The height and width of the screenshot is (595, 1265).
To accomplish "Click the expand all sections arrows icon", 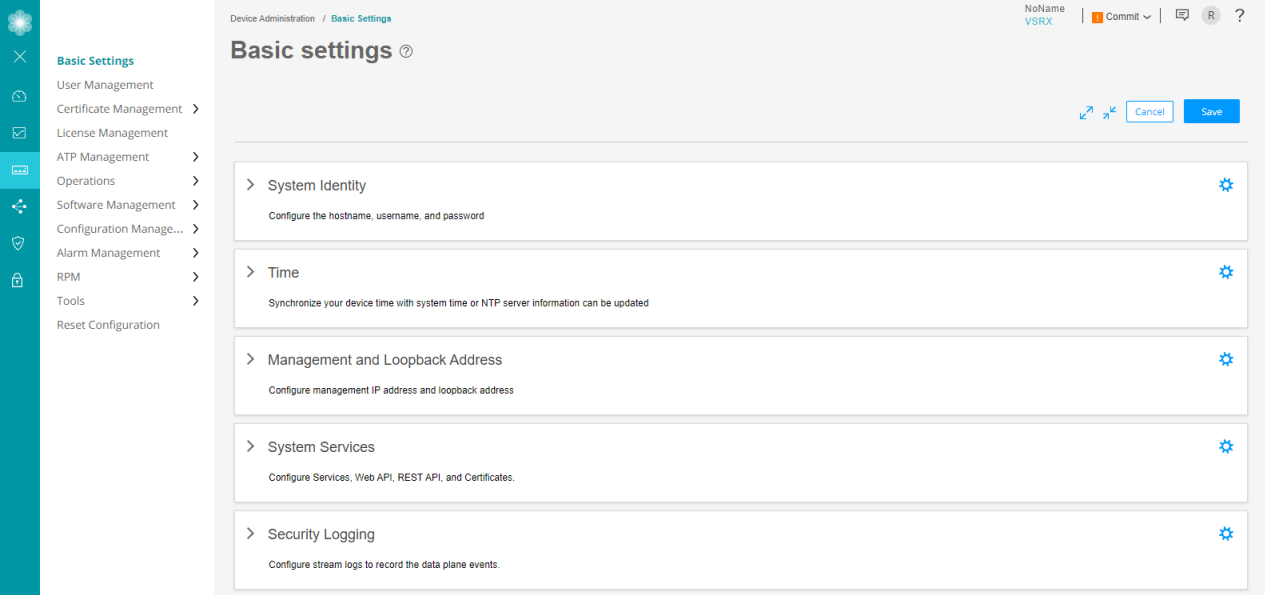I will click(x=1086, y=113).
